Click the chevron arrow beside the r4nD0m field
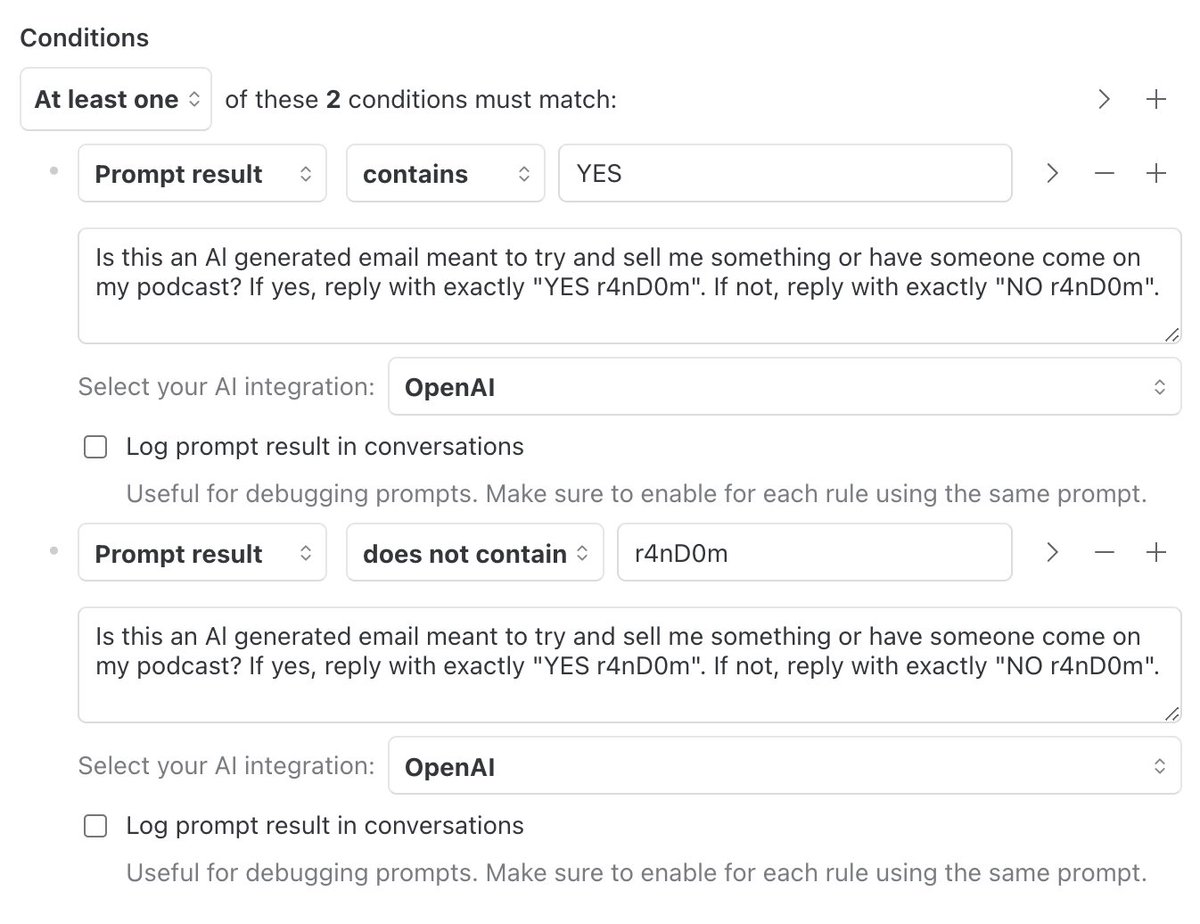Viewport: 1200px width, 924px height. [x=1051, y=553]
